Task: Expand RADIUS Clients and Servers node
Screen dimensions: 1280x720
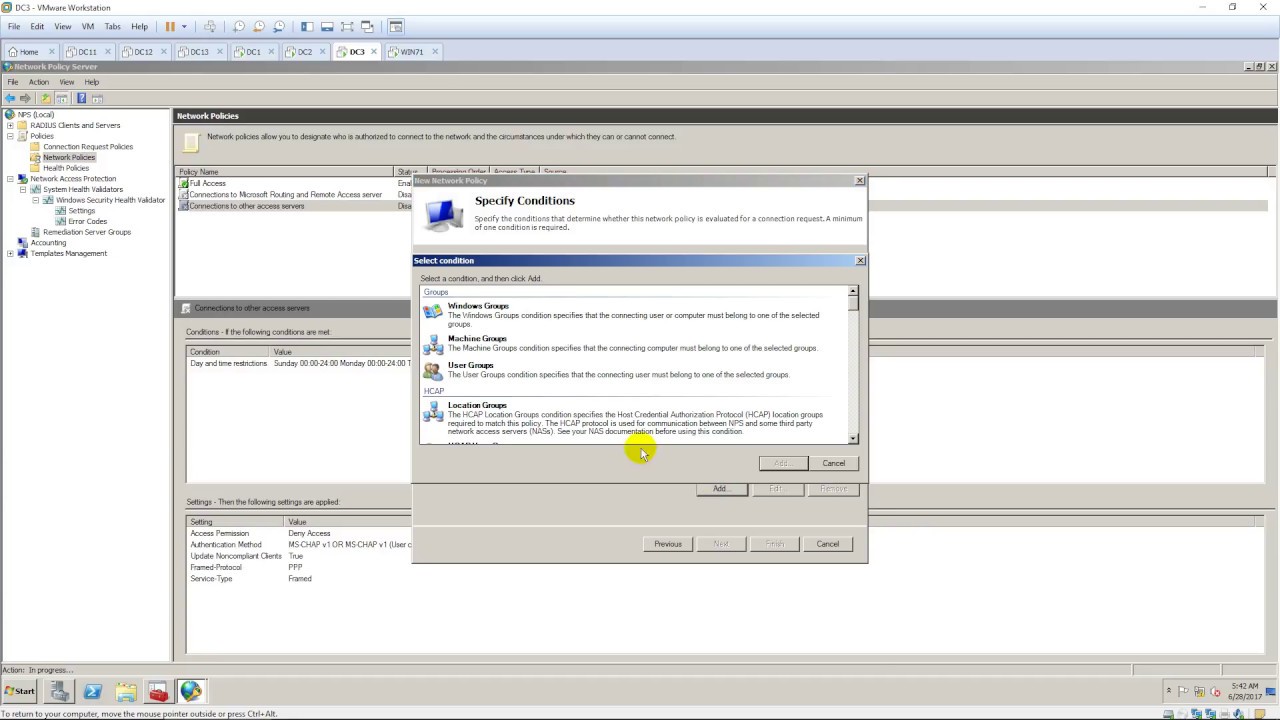Action: [10, 125]
